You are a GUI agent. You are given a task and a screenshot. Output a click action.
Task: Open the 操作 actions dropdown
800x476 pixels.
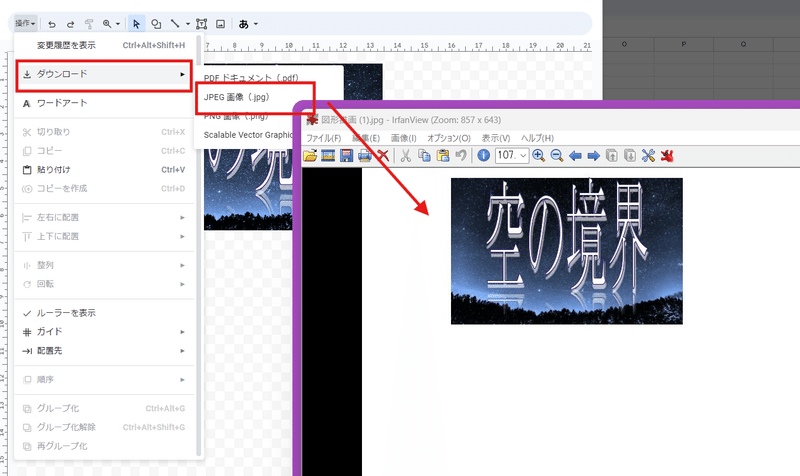pos(25,23)
